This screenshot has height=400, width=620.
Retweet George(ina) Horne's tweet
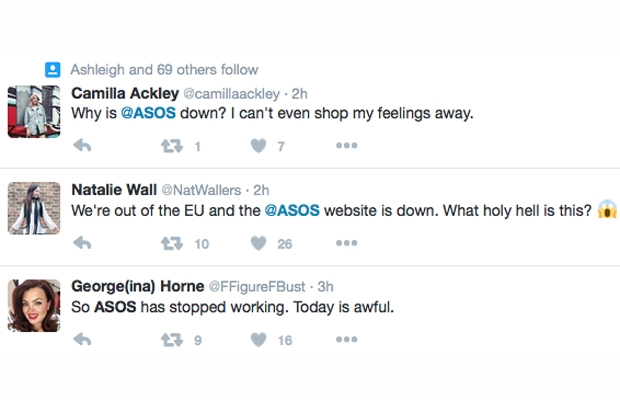pos(172,340)
